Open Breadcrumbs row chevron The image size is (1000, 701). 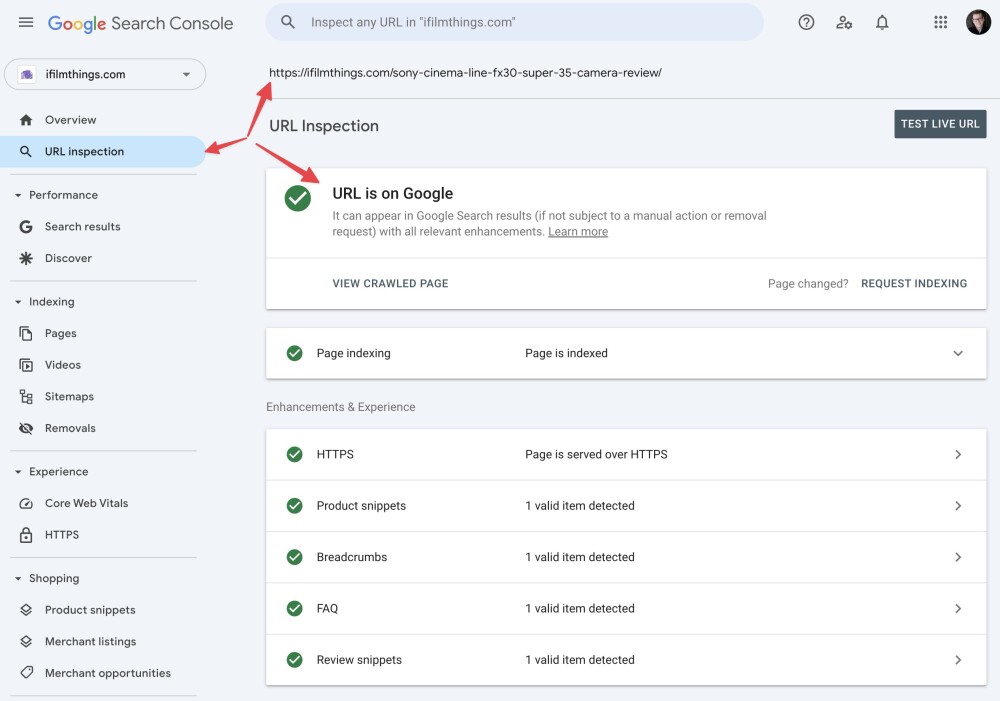click(x=958, y=557)
